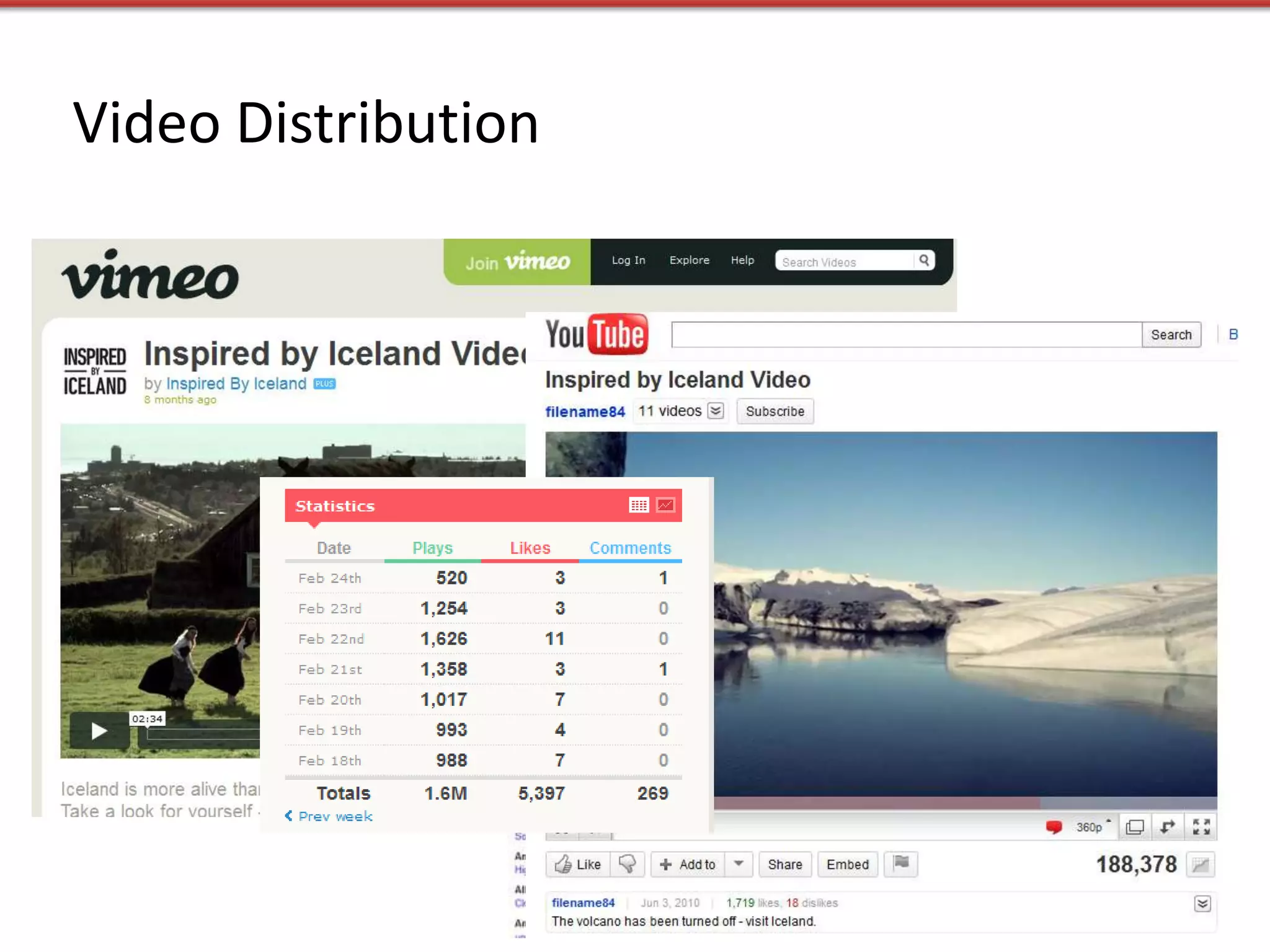Screen dimensions: 1270x952
Task: Click the Embed button
Action: pyautogui.click(x=848, y=865)
